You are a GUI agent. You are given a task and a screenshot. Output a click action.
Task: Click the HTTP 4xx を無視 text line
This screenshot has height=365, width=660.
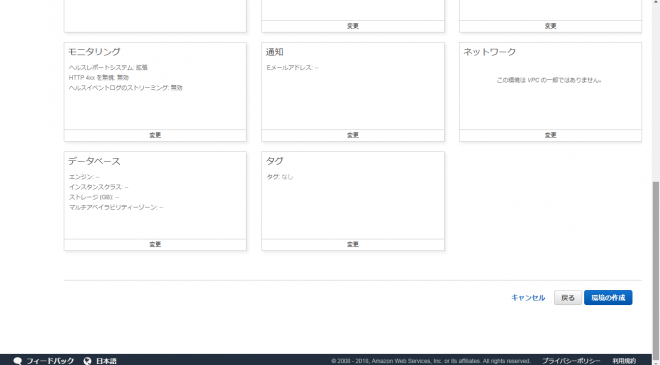tap(99, 77)
